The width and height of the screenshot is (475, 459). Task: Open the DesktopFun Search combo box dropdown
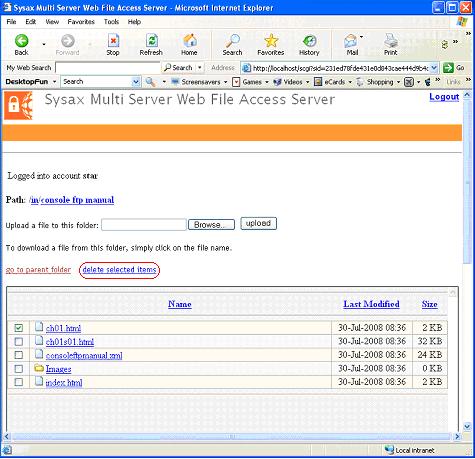tap(136, 82)
